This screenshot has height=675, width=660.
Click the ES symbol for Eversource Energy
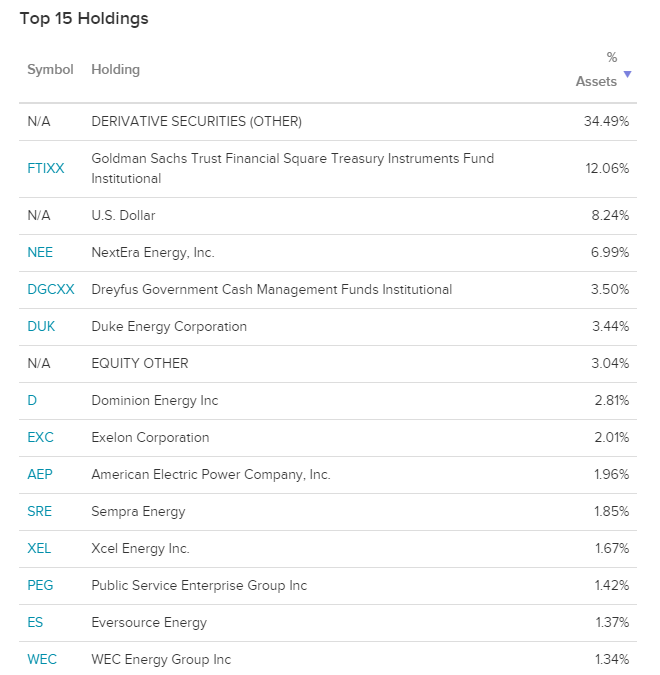pos(35,622)
